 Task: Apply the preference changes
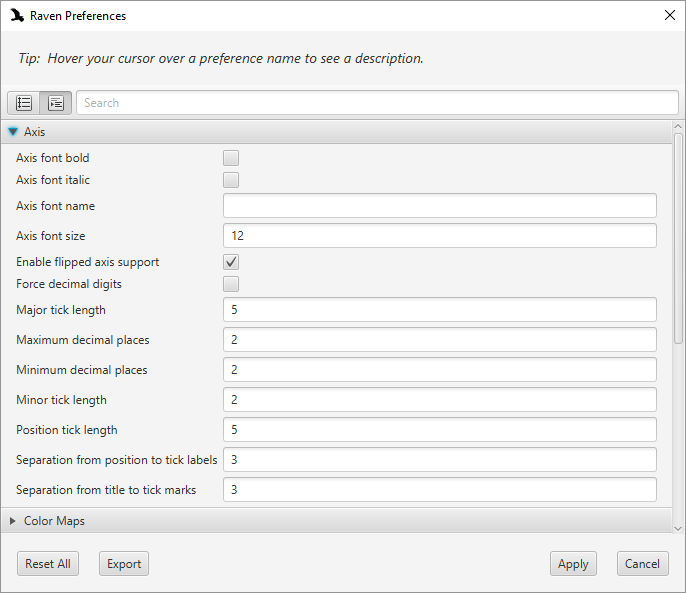click(x=573, y=564)
